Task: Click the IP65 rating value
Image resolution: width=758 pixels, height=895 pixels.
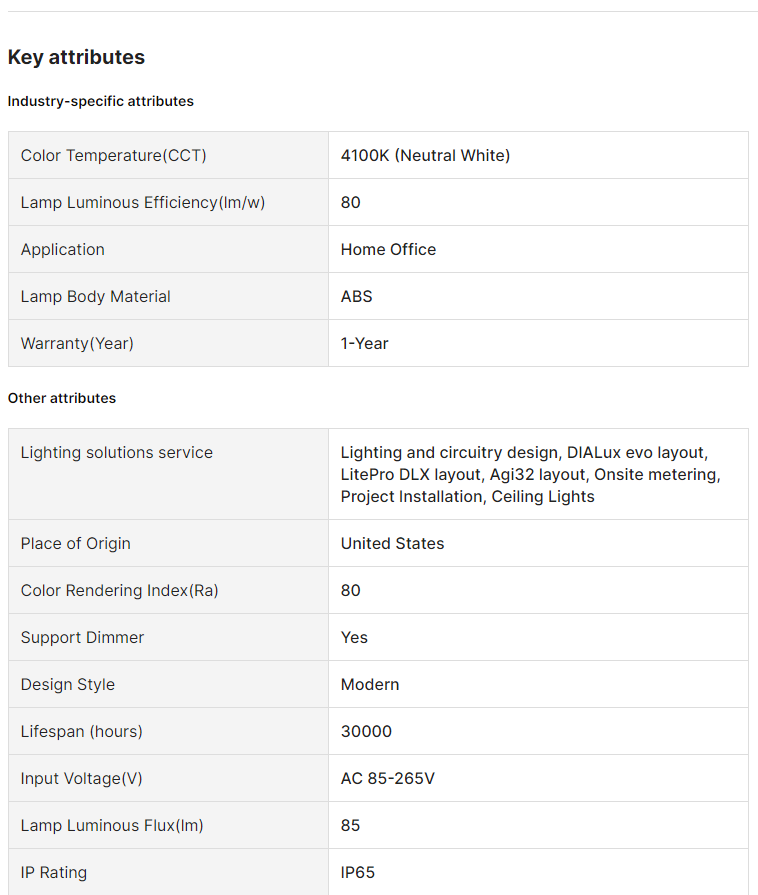Action: coord(358,872)
